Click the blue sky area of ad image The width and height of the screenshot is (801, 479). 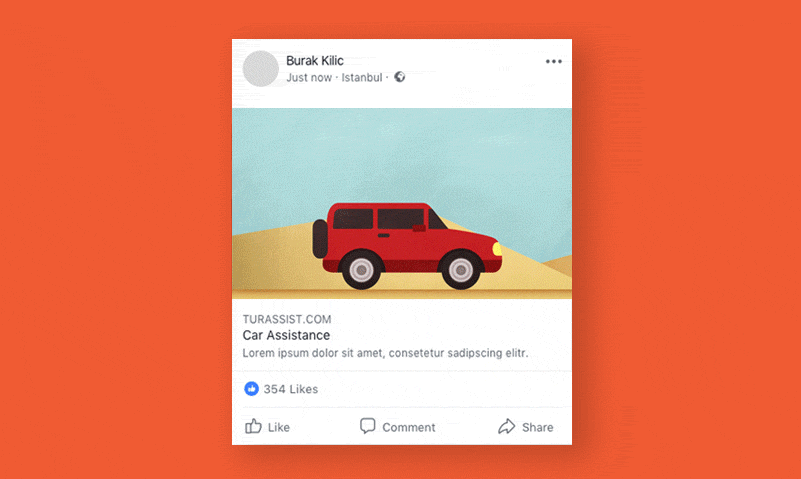[402, 153]
